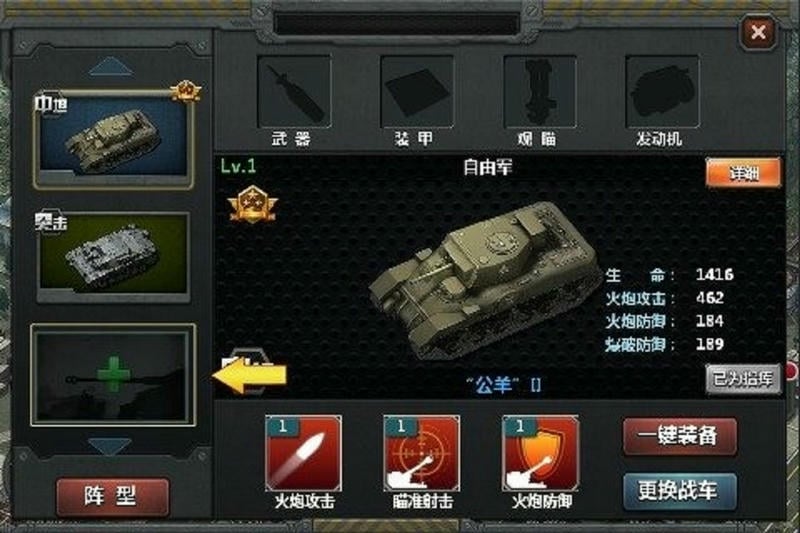This screenshot has height=533, width=800.
Task: Add a tank to the empty plus slot
Action: click(x=113, y=375)
